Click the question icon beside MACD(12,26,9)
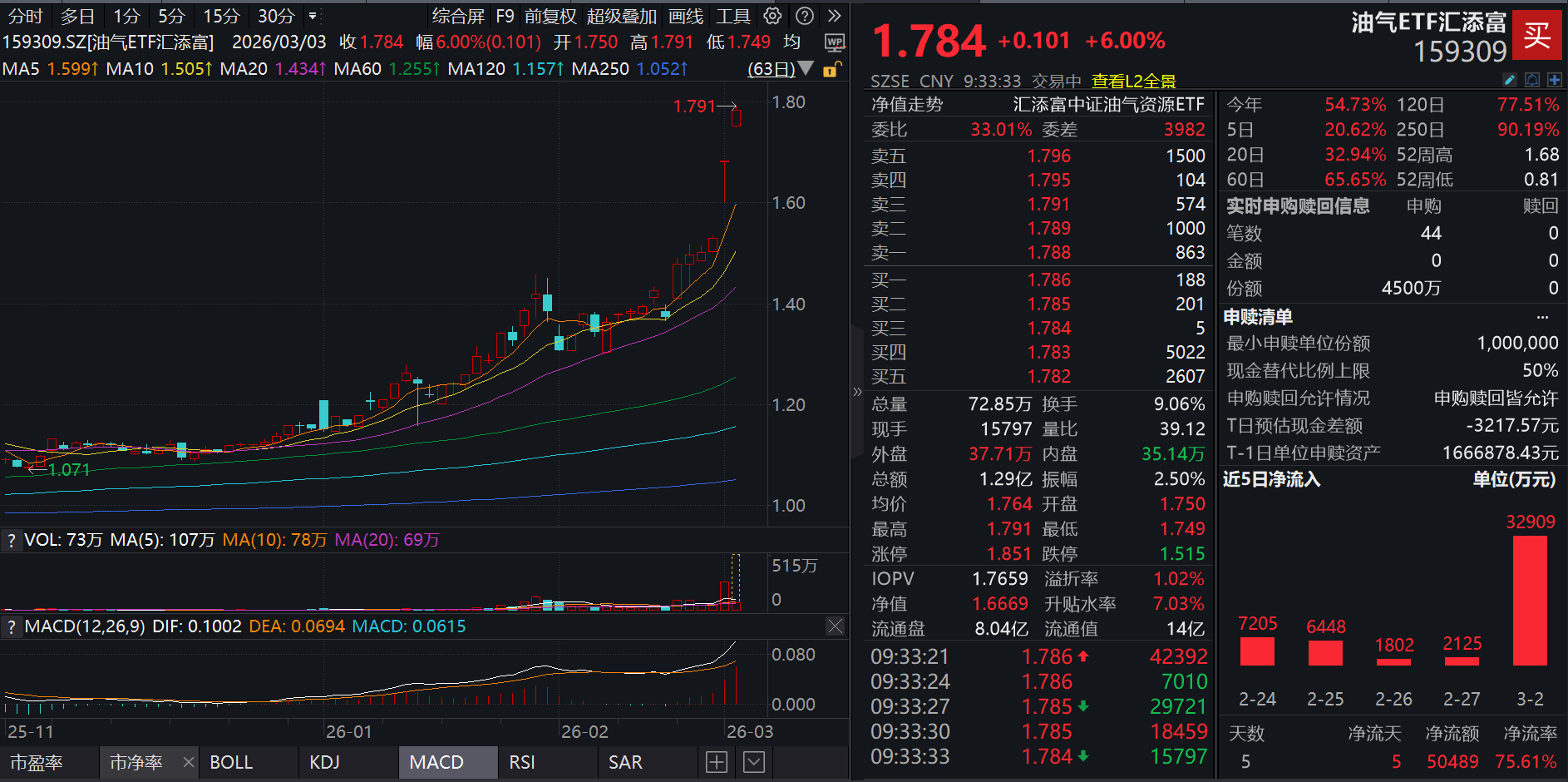 (x=11, y=626)
